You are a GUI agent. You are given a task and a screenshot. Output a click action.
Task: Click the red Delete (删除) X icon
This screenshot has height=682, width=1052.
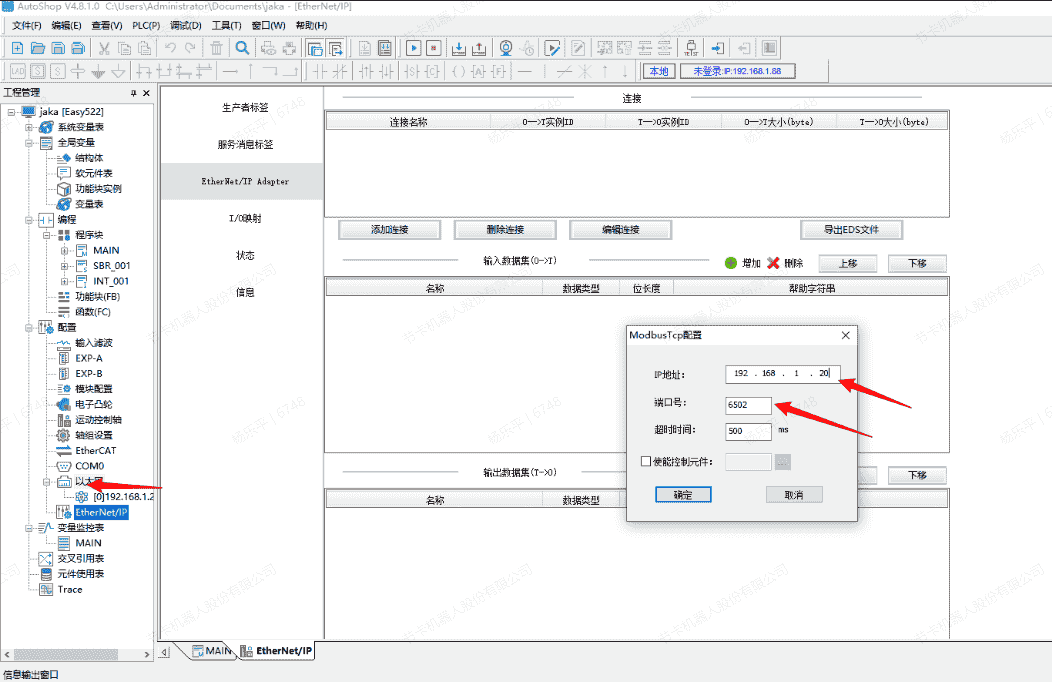coord(773,263)
